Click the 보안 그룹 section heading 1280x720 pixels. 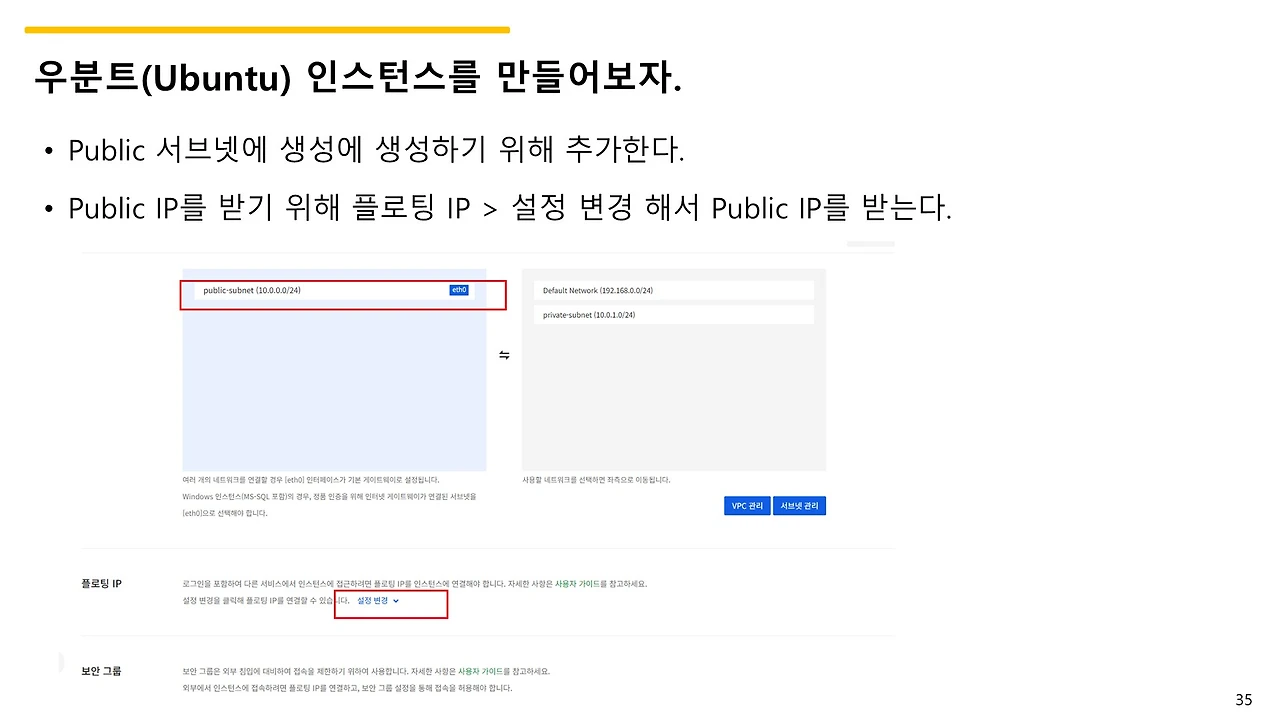100,671
